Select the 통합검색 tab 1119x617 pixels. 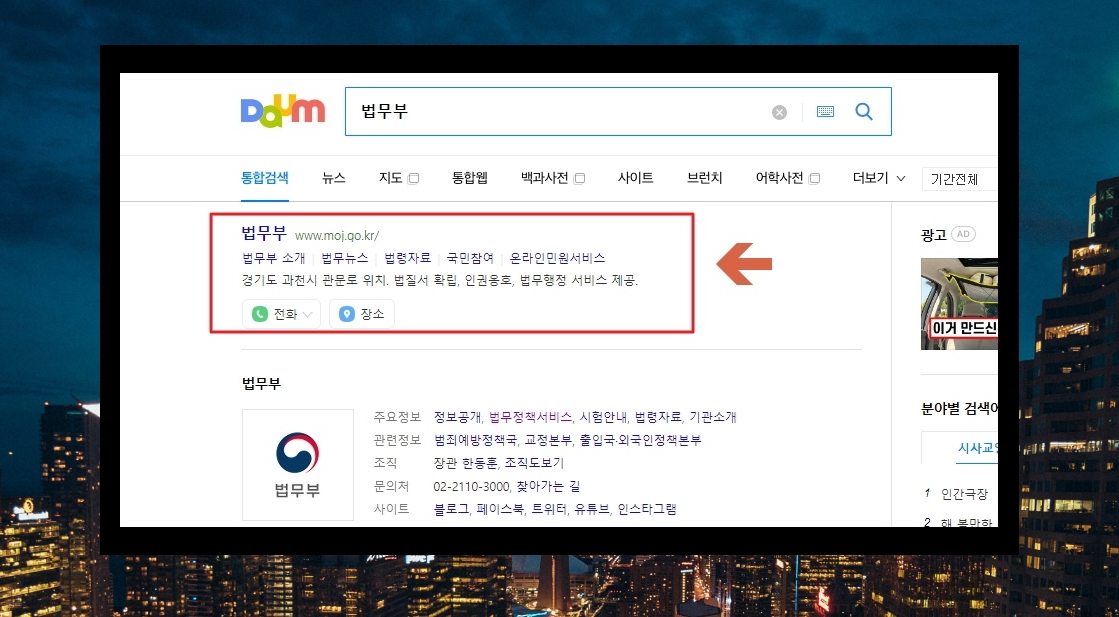265,178
